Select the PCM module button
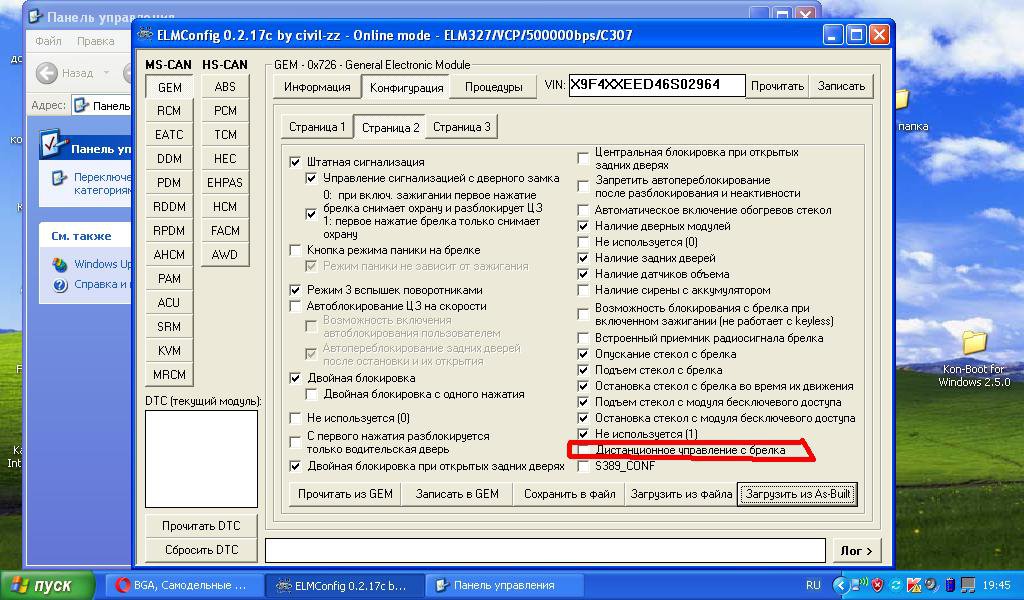Screen dimensions: 1024x600 click(225, 111)
